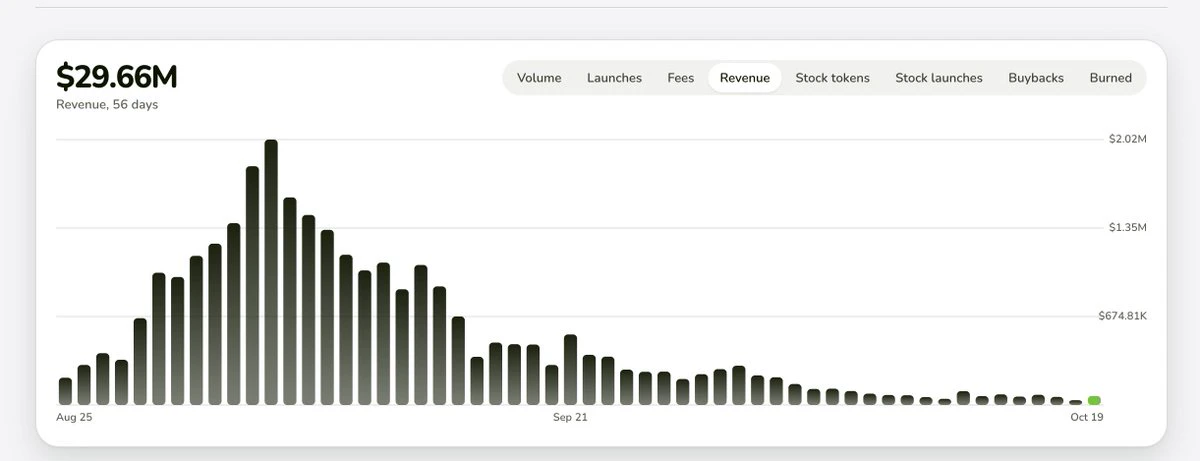The image size is (1200, 461).
Task: Show the Burned tab
Action: coord(1111,78)
